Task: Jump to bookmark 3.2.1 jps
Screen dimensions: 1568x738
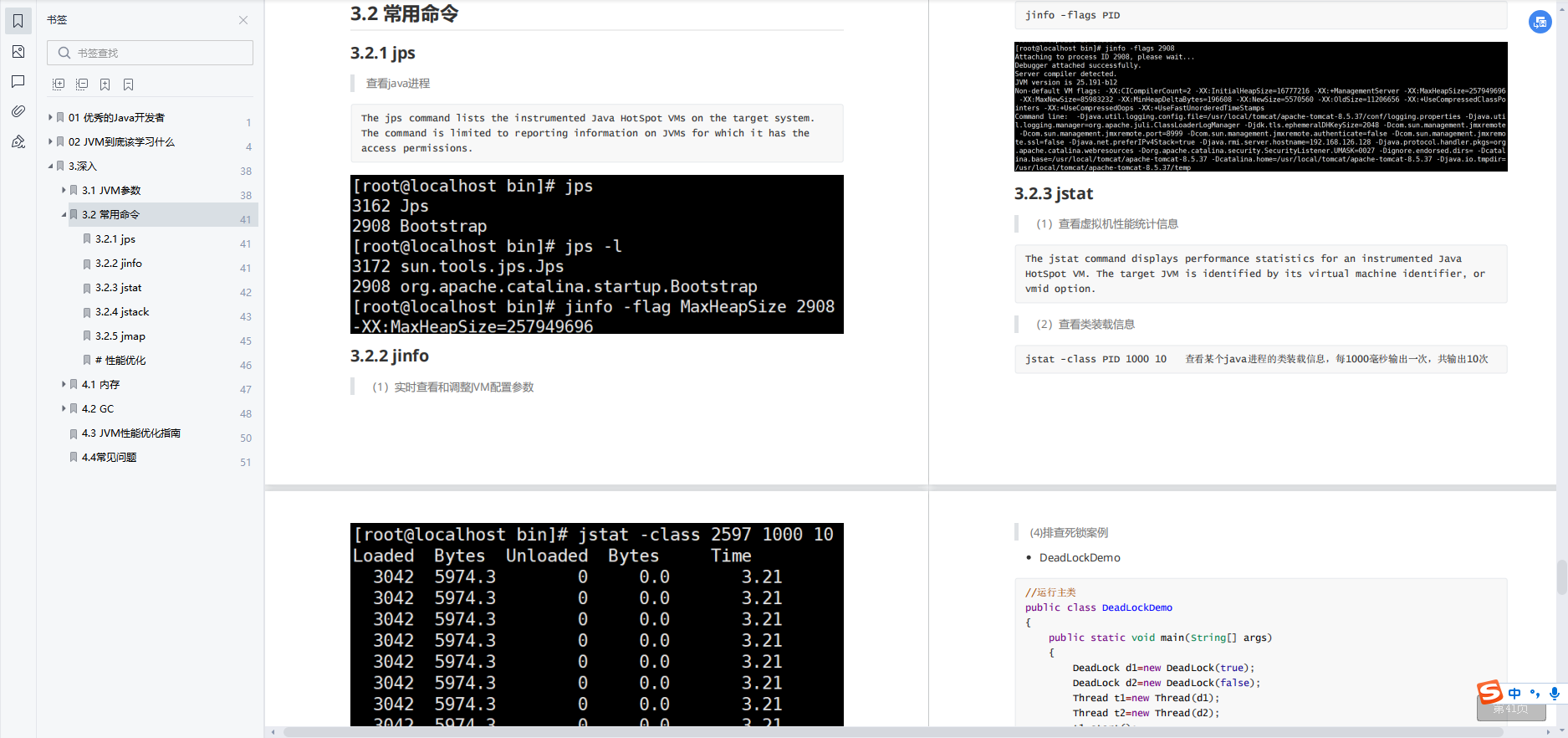Action: (115, 239)
